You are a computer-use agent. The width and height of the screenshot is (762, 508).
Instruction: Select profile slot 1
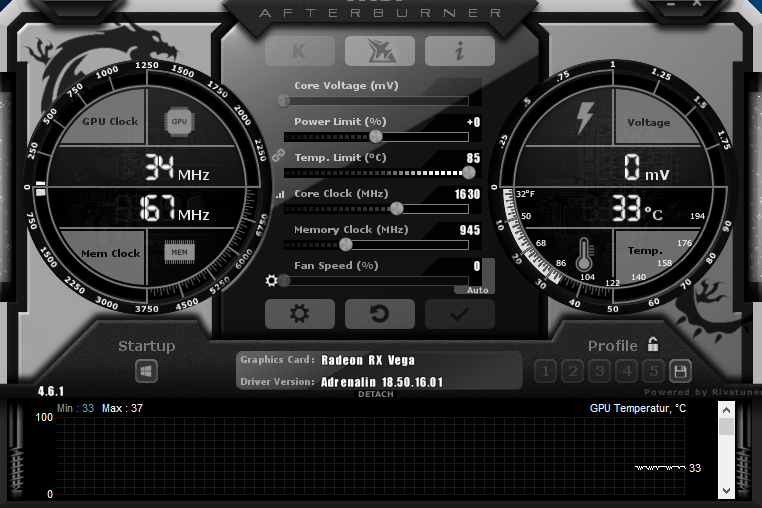coord(546,372)
